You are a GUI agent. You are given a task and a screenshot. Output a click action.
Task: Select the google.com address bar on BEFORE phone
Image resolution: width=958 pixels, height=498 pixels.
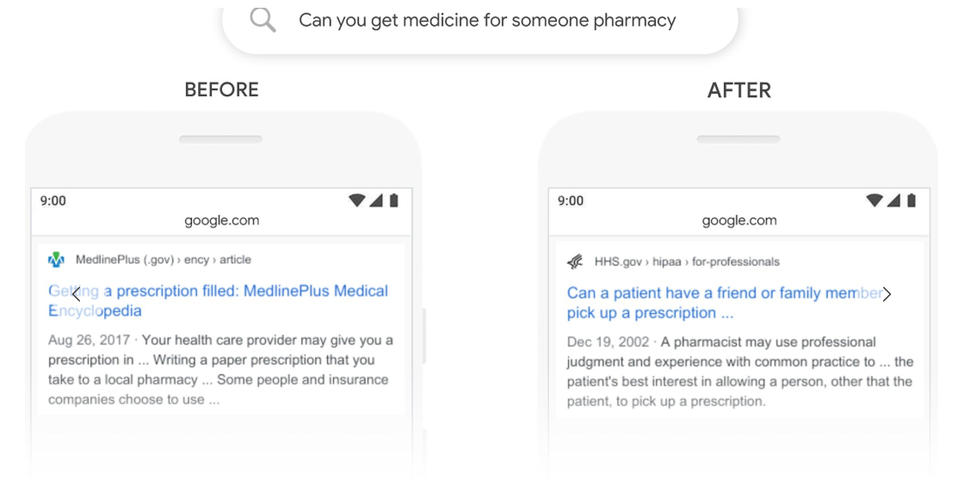click(x=221, y=220)
